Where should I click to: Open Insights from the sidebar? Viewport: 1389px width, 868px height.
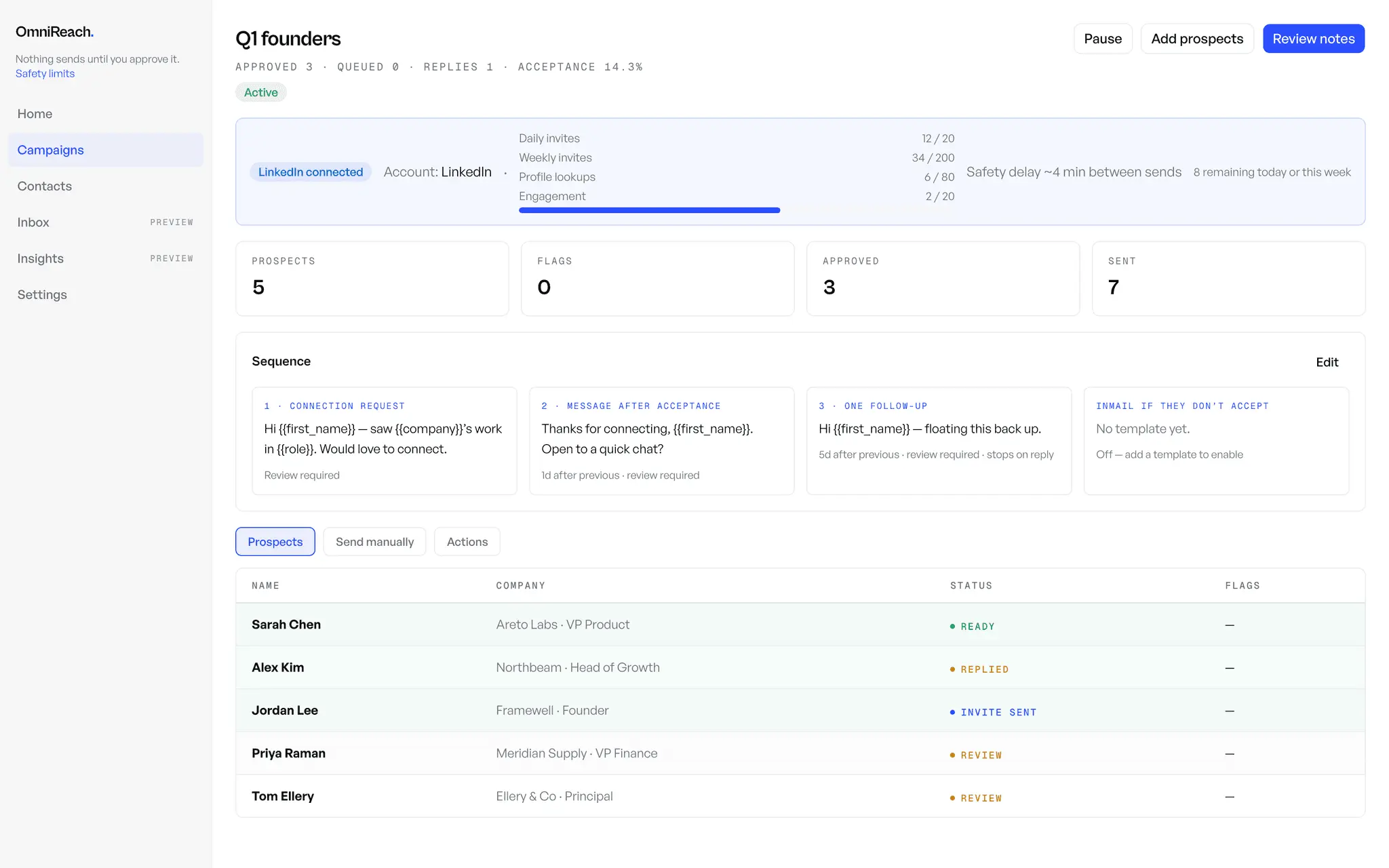coord(105,258)
